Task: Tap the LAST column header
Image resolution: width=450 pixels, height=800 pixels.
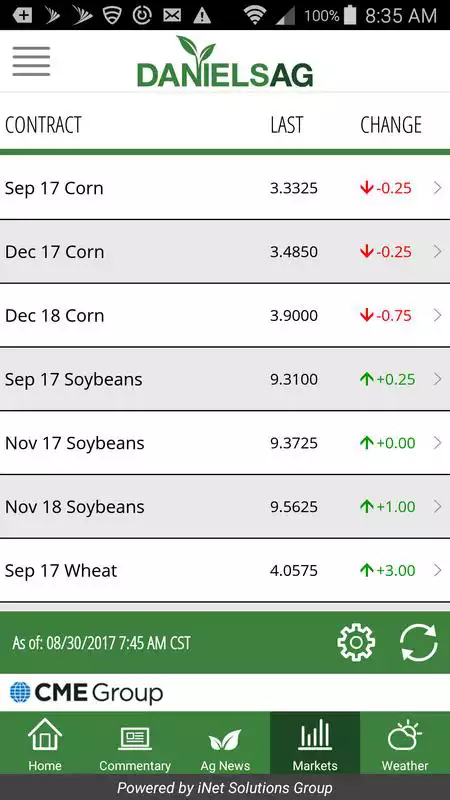Action: click(287, 125)
